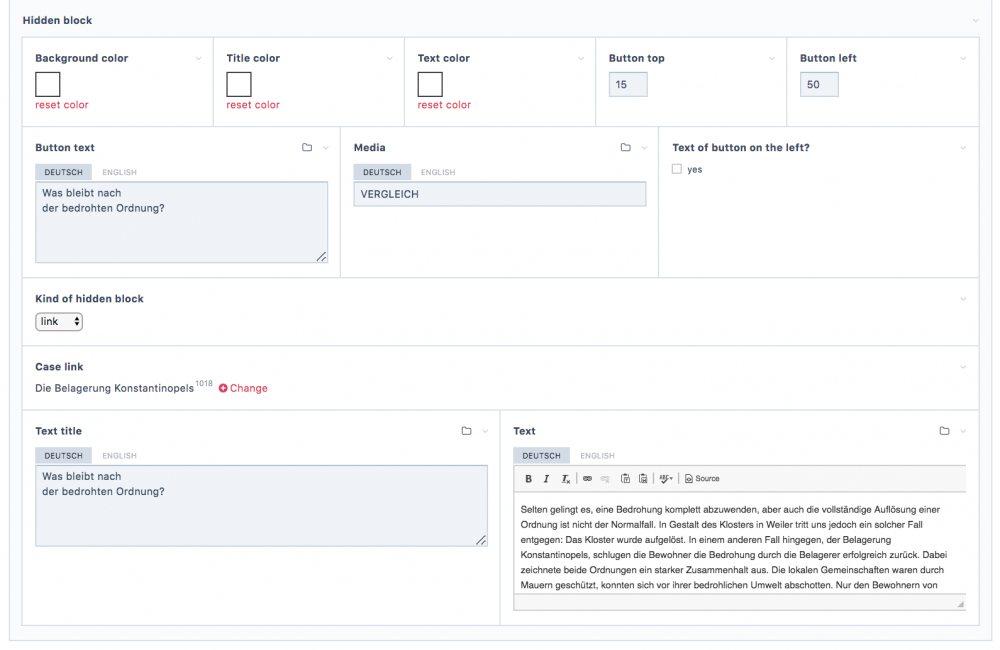Toggle bold formatting in the Text editor
1000x650 pixels.
click(528, 479)
